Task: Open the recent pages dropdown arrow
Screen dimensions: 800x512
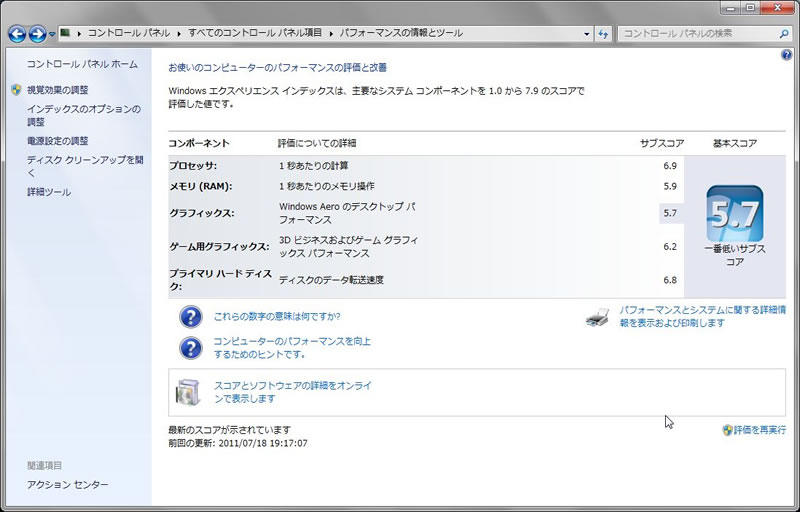Action: [52, 34]
